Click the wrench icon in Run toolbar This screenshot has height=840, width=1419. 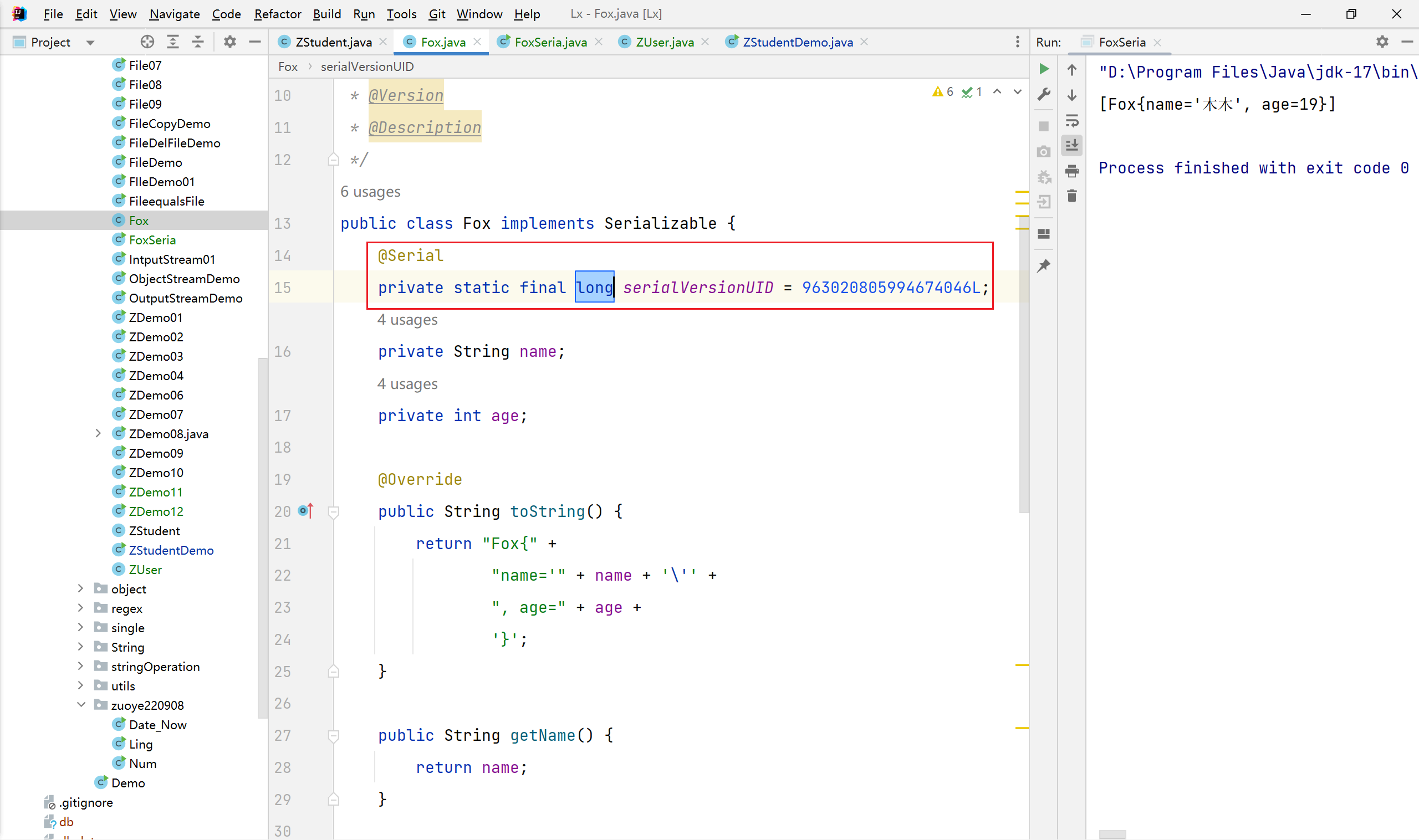(x=1044, y=94)
